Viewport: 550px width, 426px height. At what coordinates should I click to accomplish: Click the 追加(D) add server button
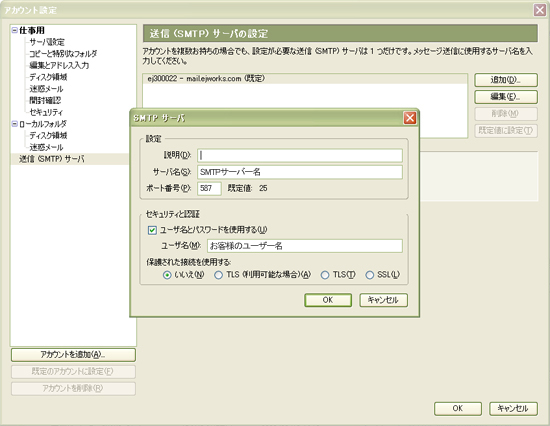(x=506, y=80)
